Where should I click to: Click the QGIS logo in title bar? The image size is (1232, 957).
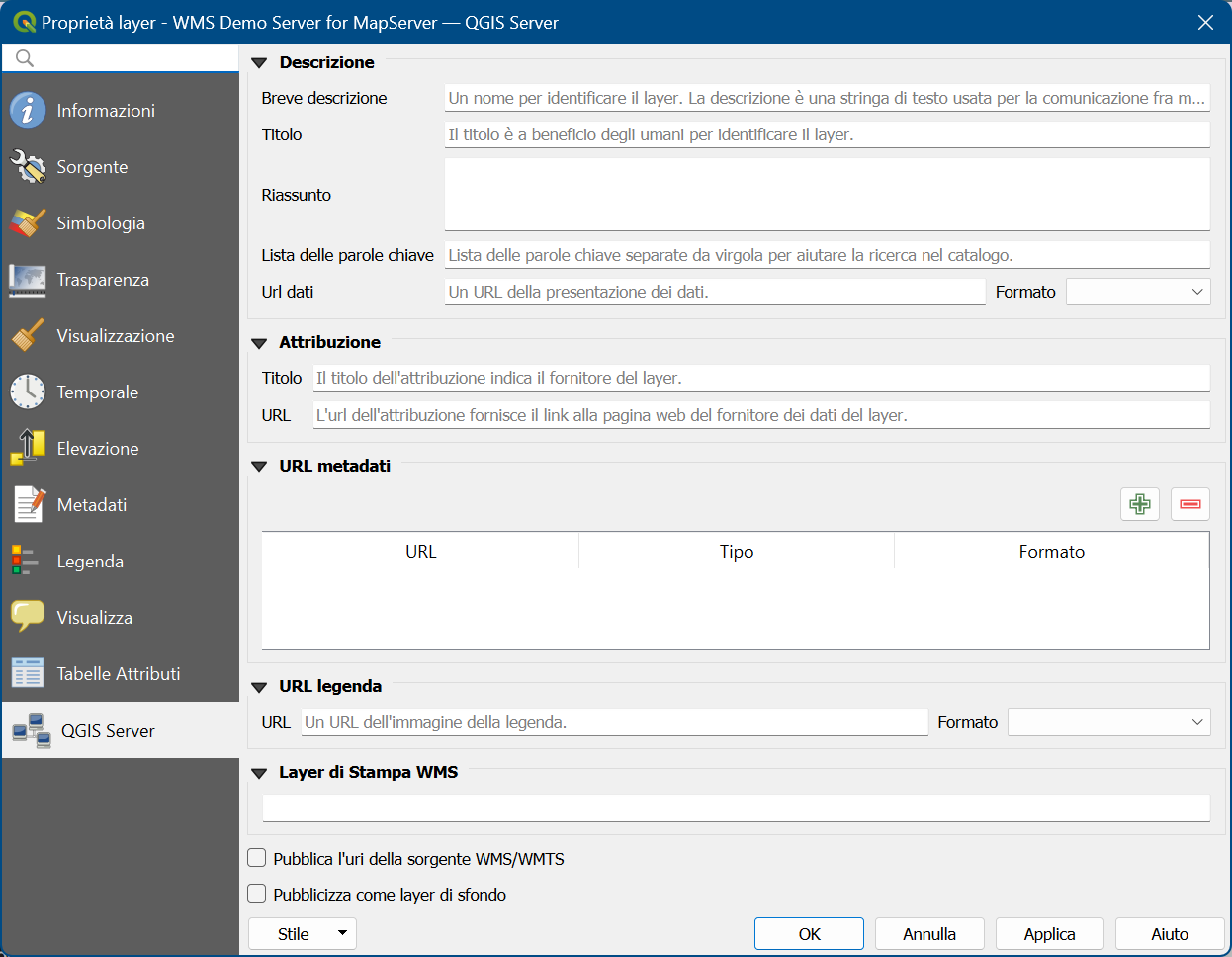(24, 22)
